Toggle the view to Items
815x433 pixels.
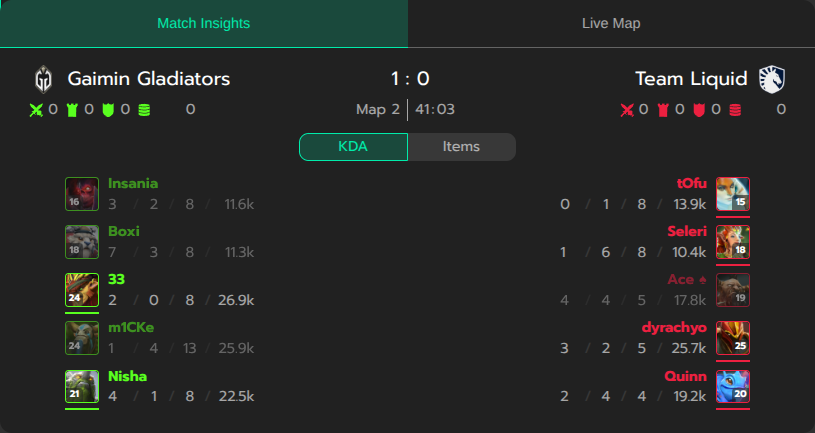tap(461, 147)
